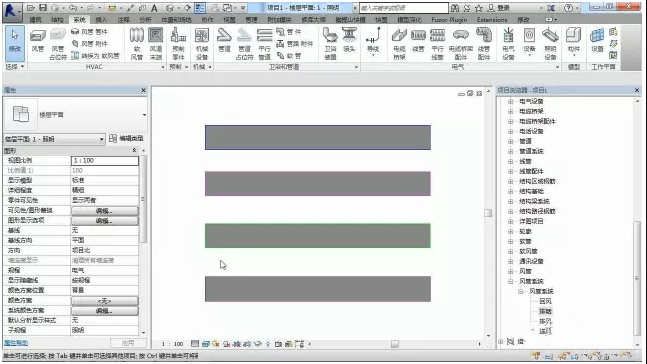Collapse the top-level 风管系统 node in project browser
The width and height of the screenshot is (647, 364).
pyautogui.click(x=510, y=281)
